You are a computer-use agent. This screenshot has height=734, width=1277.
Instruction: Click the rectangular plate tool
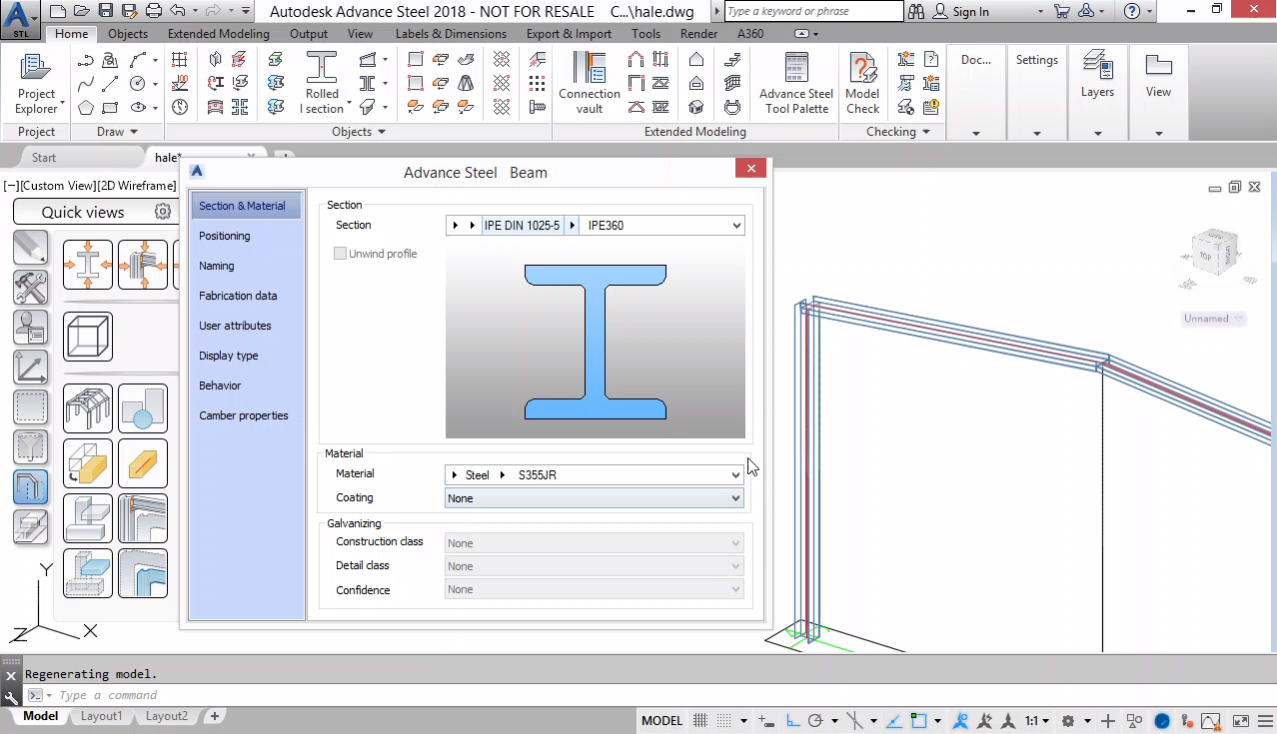point(416,61)
